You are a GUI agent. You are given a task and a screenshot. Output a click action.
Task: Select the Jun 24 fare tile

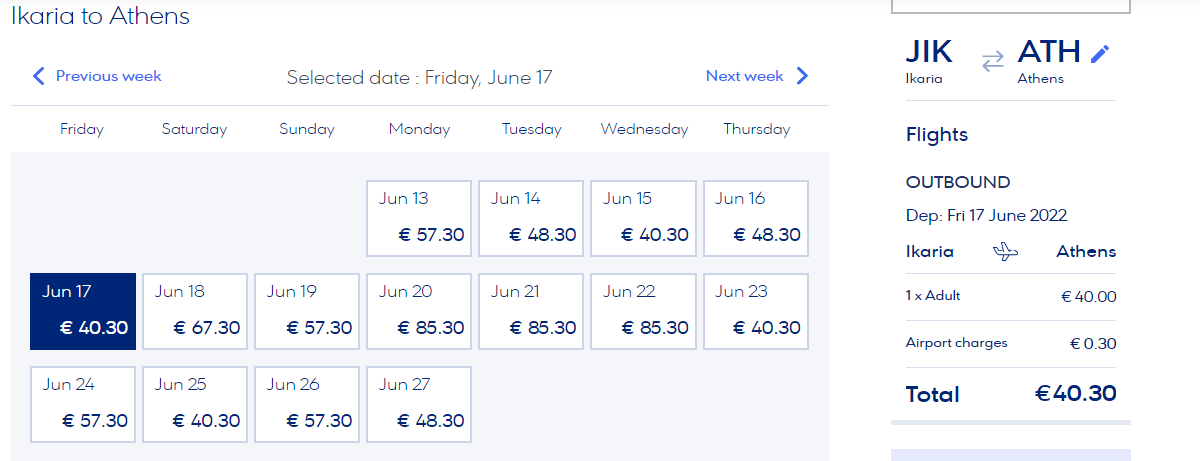[x=83, y=404]
